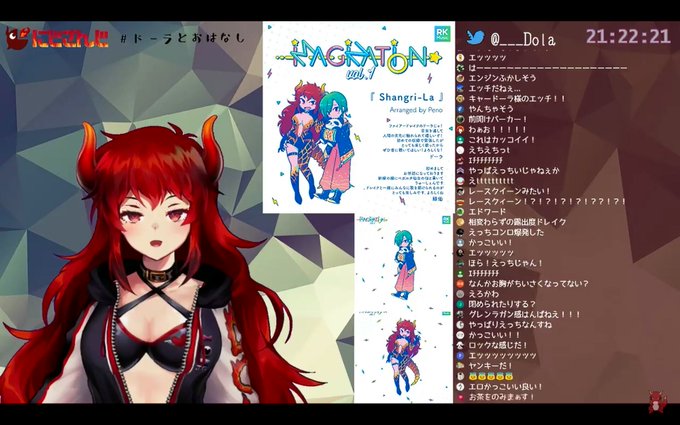
Task: Click avatar beside 'レースクイーンみたい！' comment
Action: click(460, 191)
